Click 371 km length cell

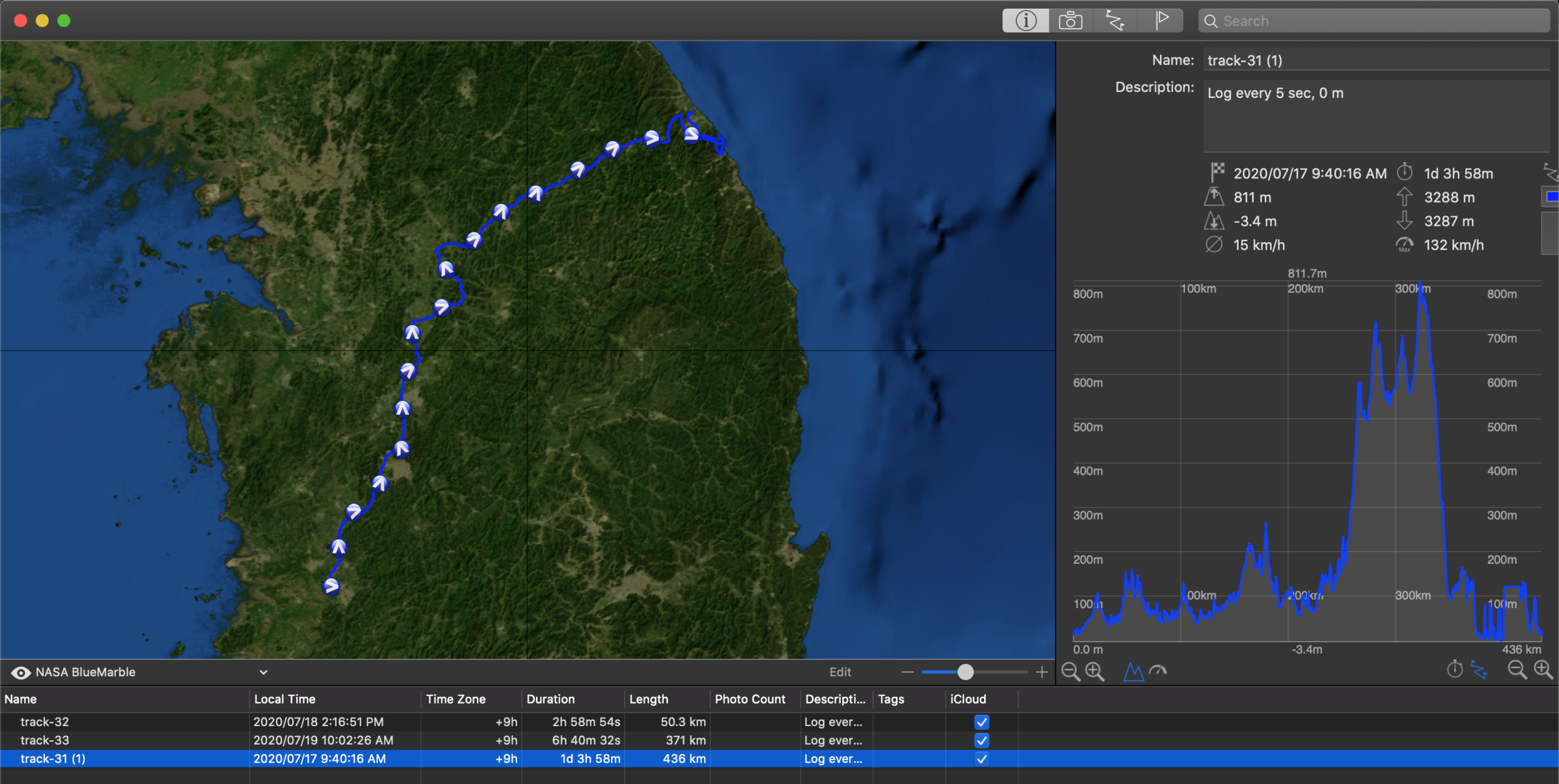point(686,740)
